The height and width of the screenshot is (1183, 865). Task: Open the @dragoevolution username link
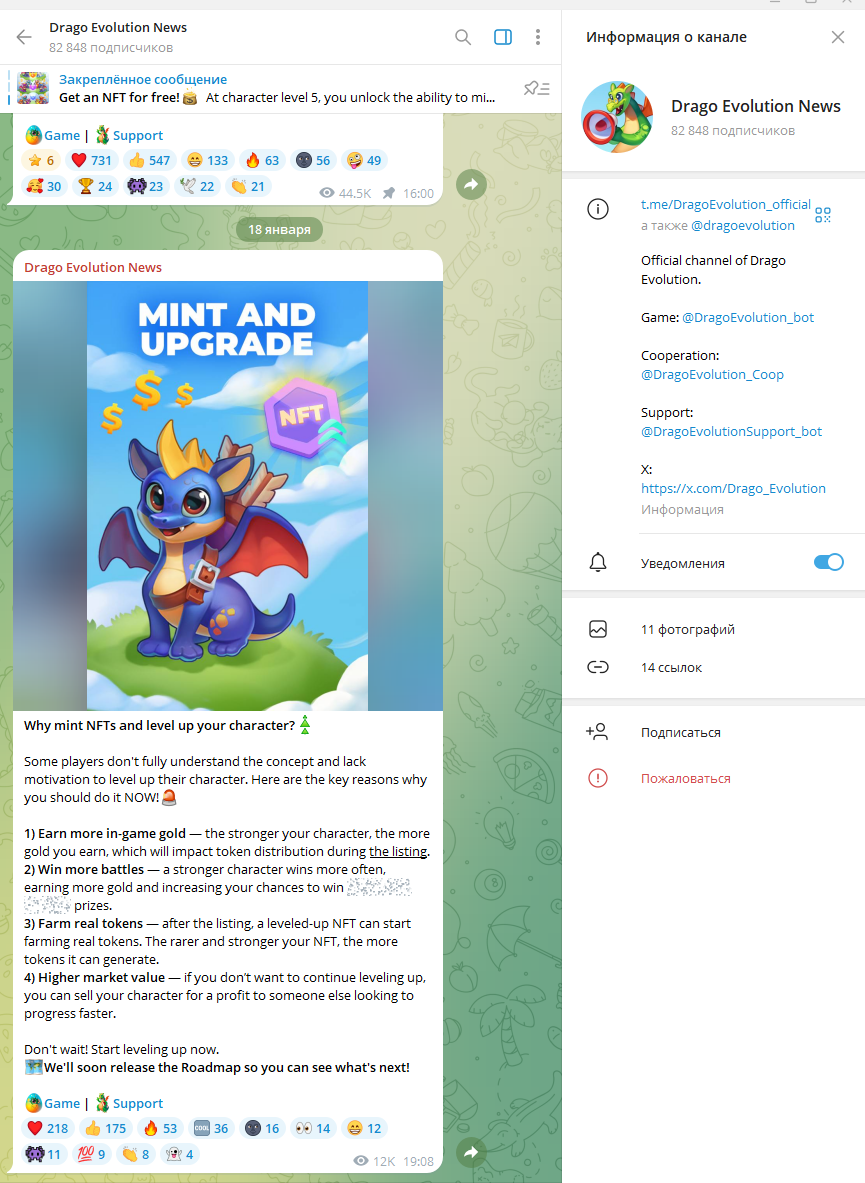coord(743,226)
